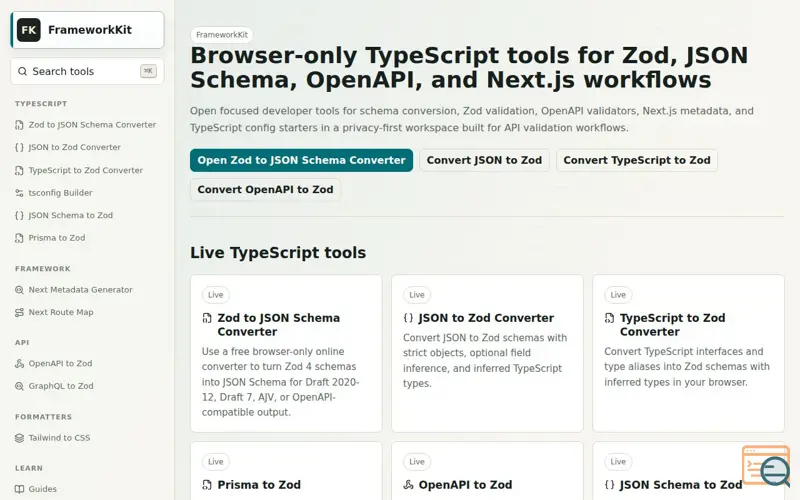The image size is (800, 500).
Task: Click the search magnifier icon
Action: click(x=22, y=71)
